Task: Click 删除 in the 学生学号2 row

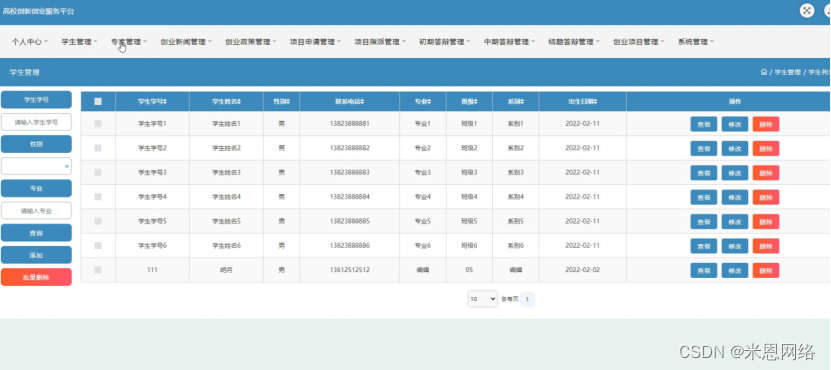Action: [766, 148]
